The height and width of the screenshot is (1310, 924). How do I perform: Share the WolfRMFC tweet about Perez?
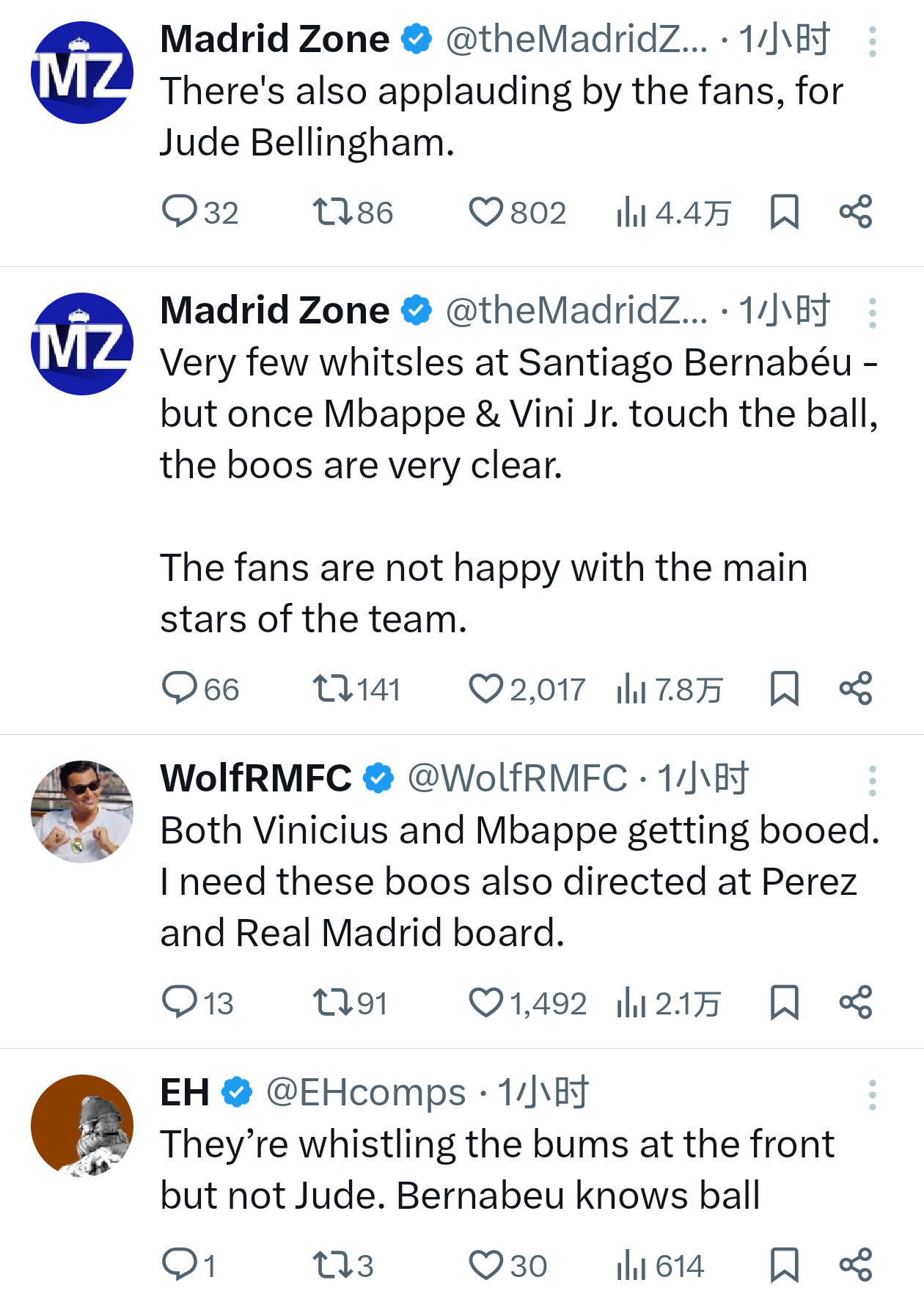click(x=855, y=1003)
